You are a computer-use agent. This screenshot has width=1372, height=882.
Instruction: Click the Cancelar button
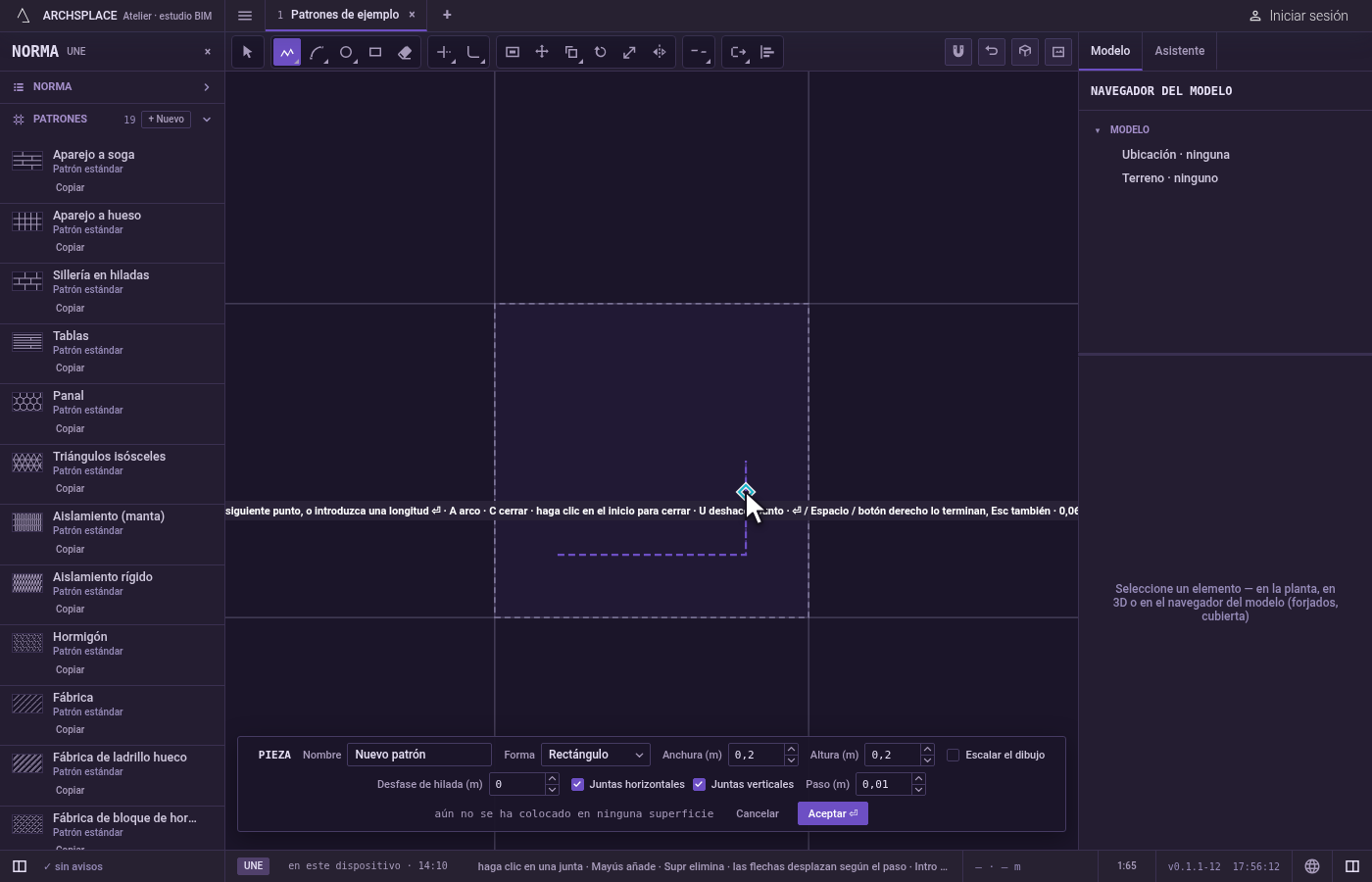(x=758, y=813)
